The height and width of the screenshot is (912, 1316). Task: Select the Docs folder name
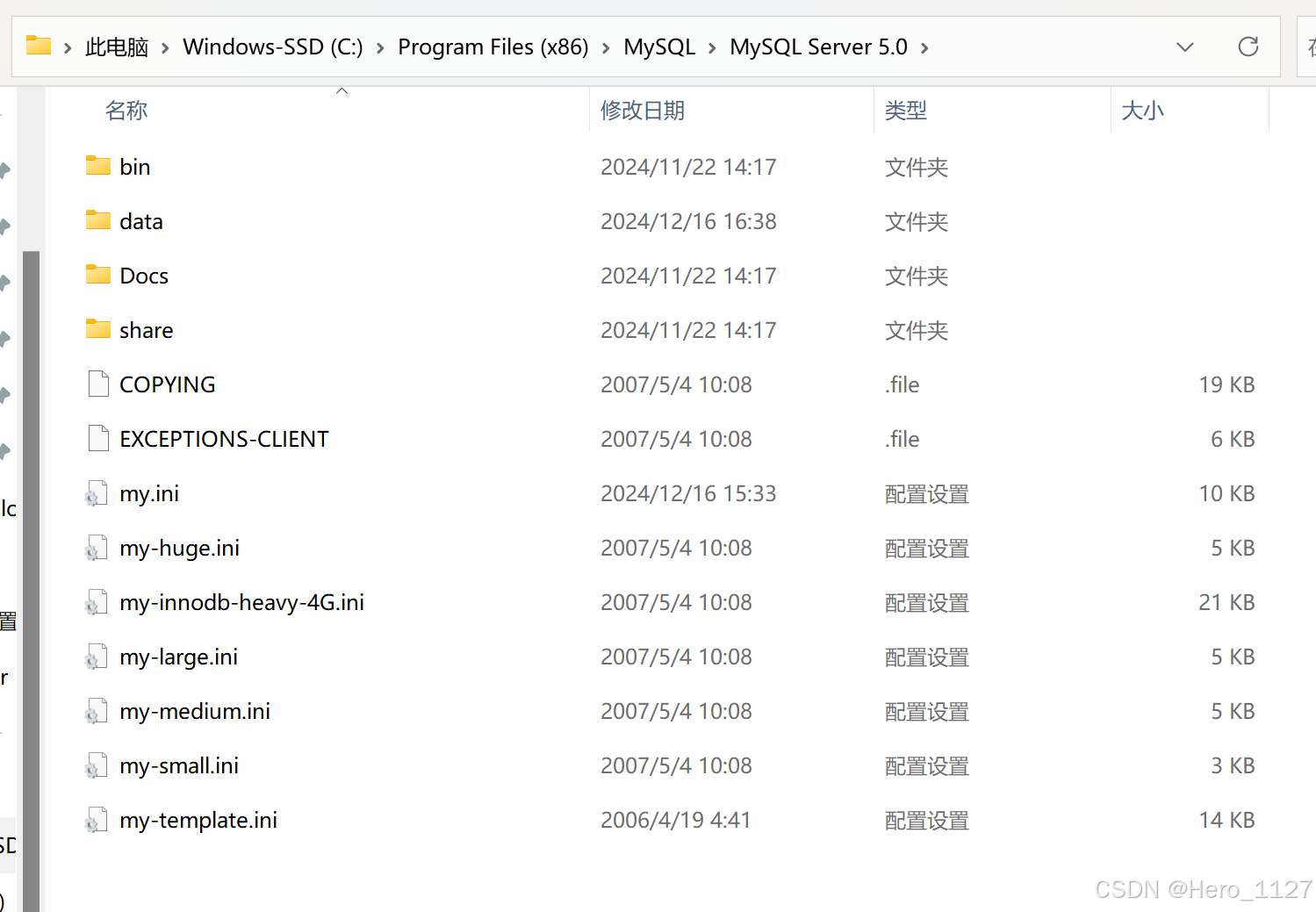144,276
